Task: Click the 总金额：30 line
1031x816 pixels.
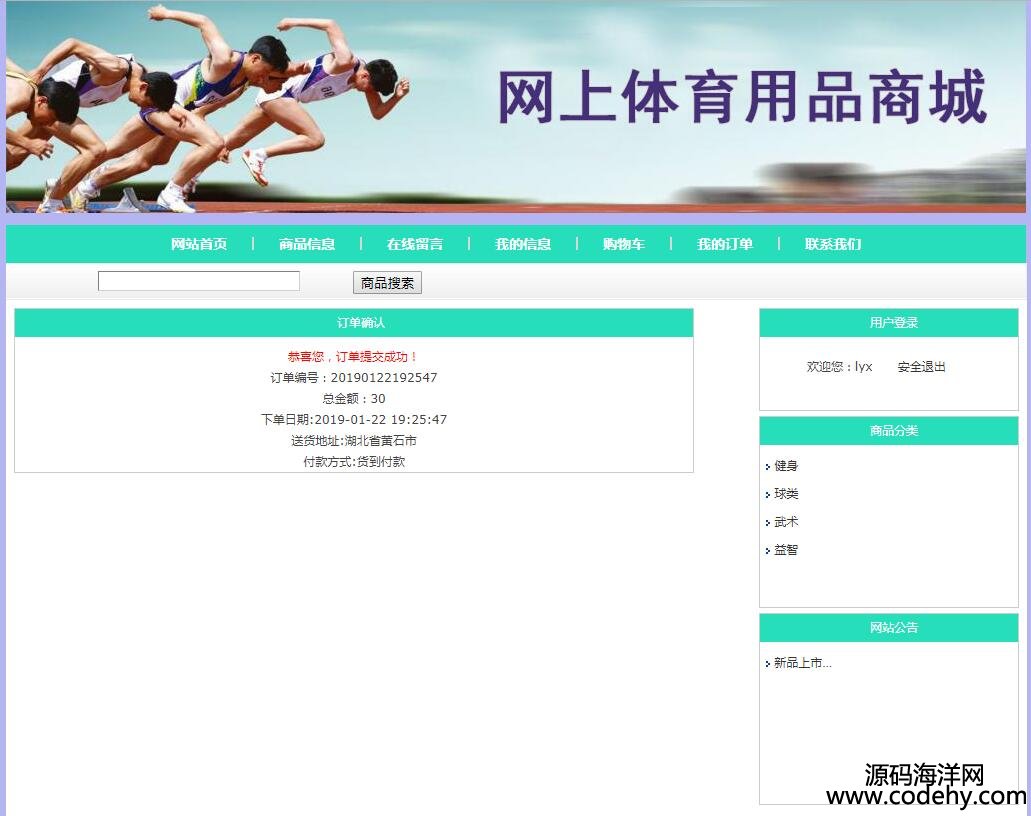Action: (x=354, y=398)
